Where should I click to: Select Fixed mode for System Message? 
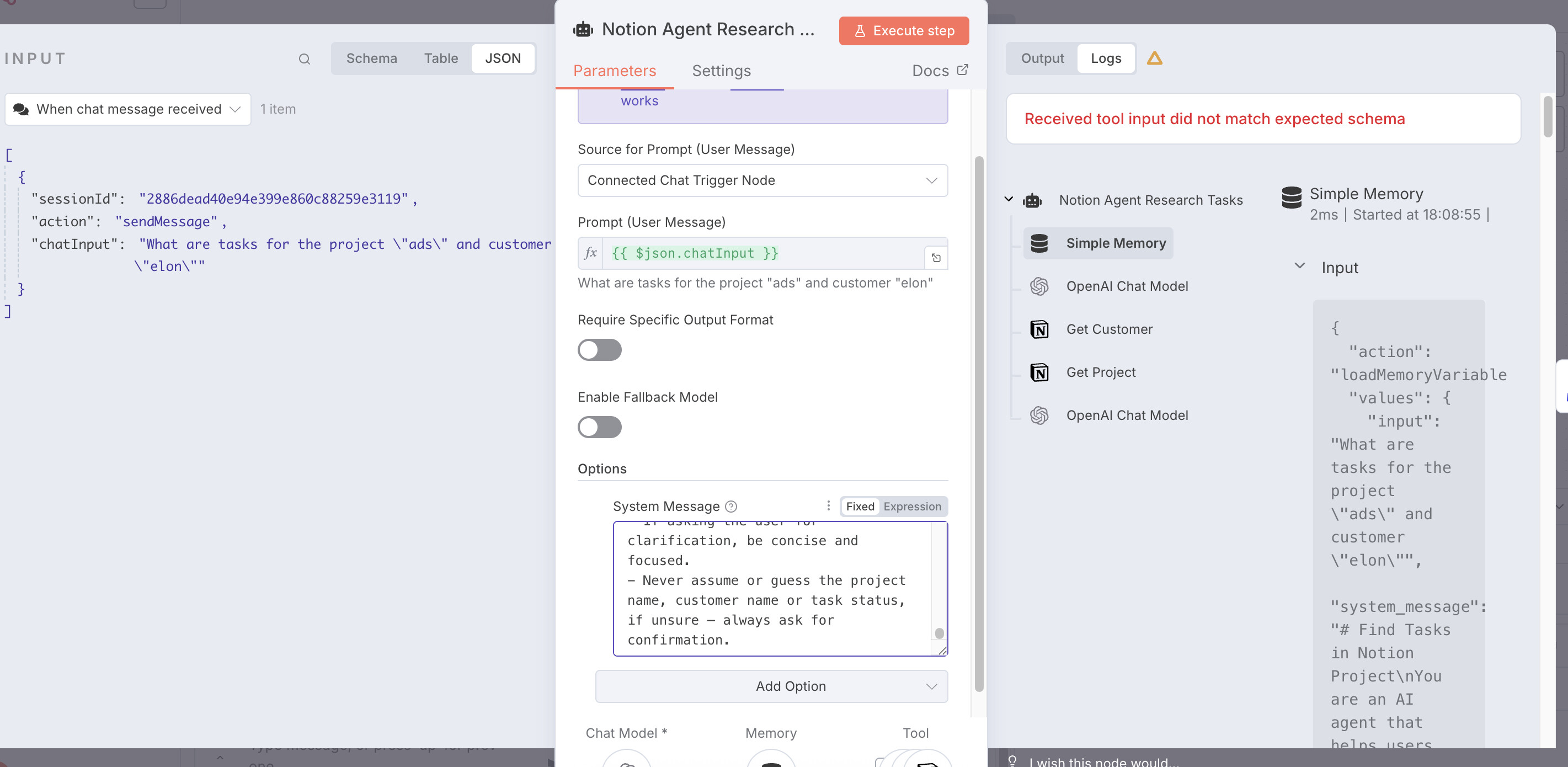(x=860, y=507)
